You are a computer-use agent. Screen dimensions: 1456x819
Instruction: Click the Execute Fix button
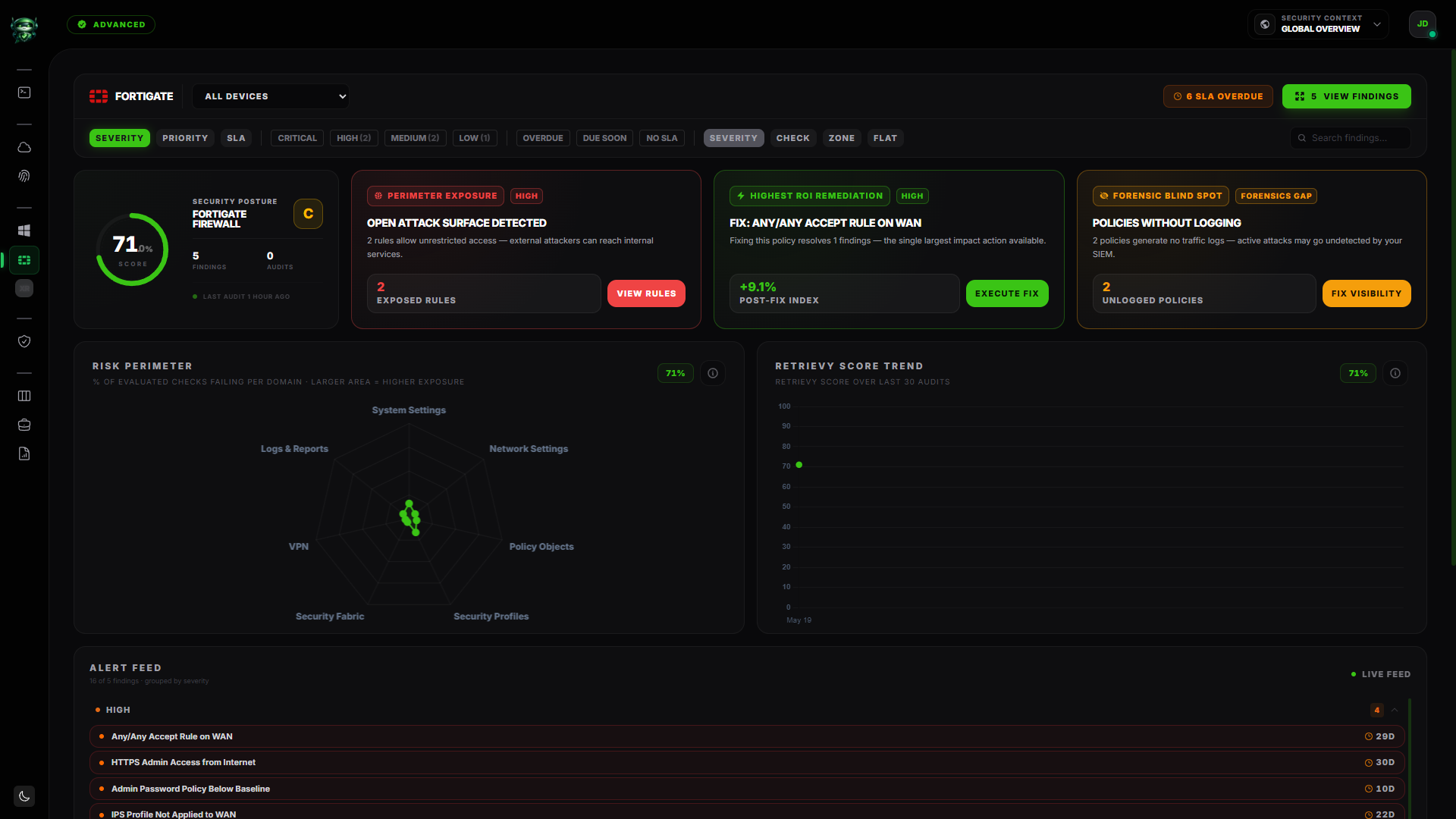pos(1007,293)
